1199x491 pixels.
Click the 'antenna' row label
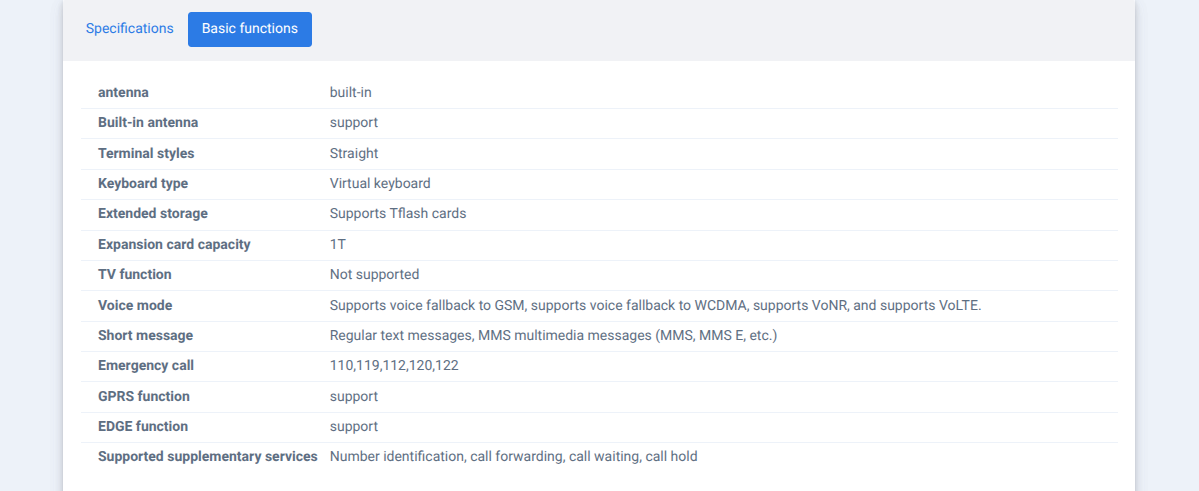(x=123, y=93)
